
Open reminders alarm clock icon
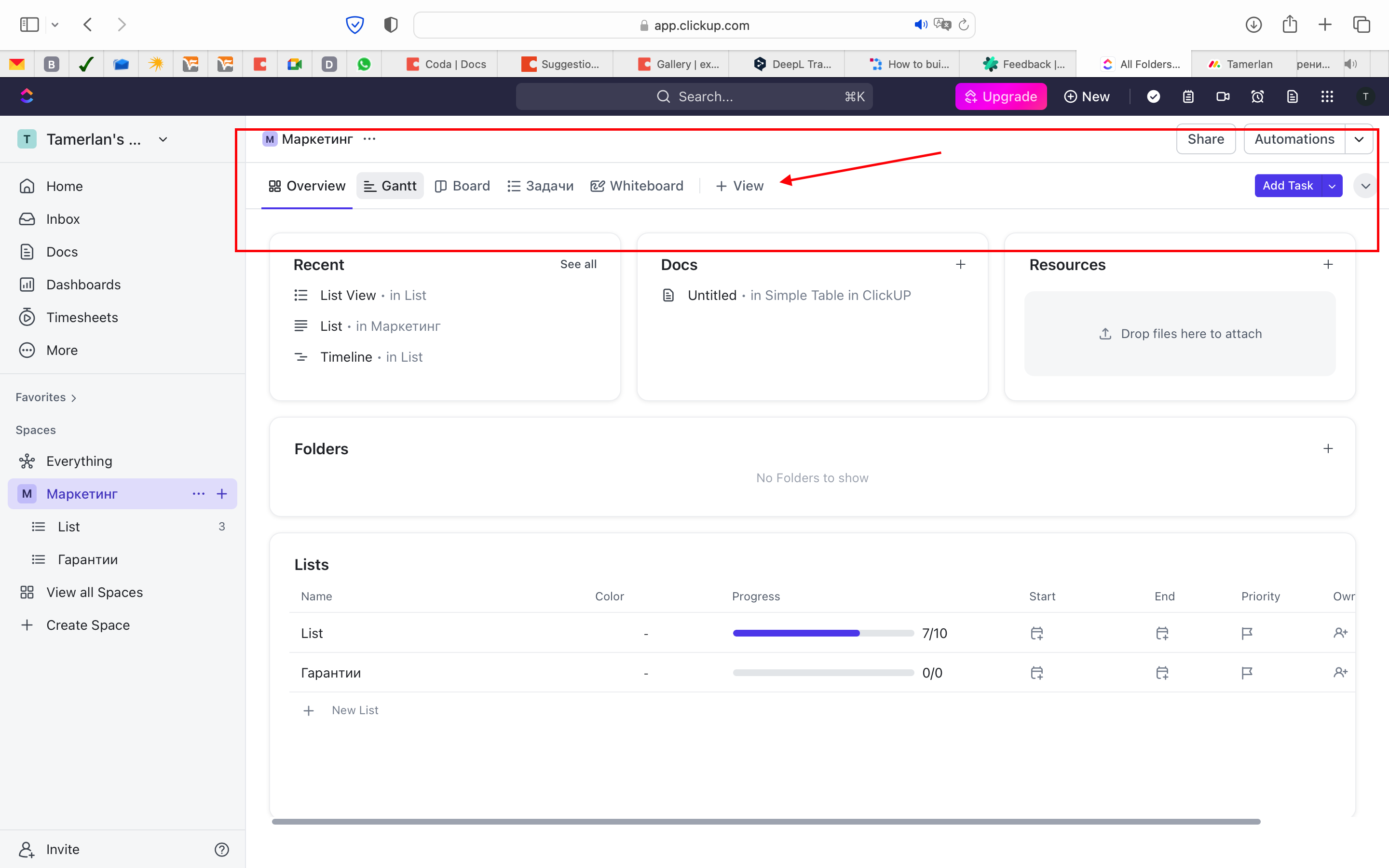(x=1257, y=96)
